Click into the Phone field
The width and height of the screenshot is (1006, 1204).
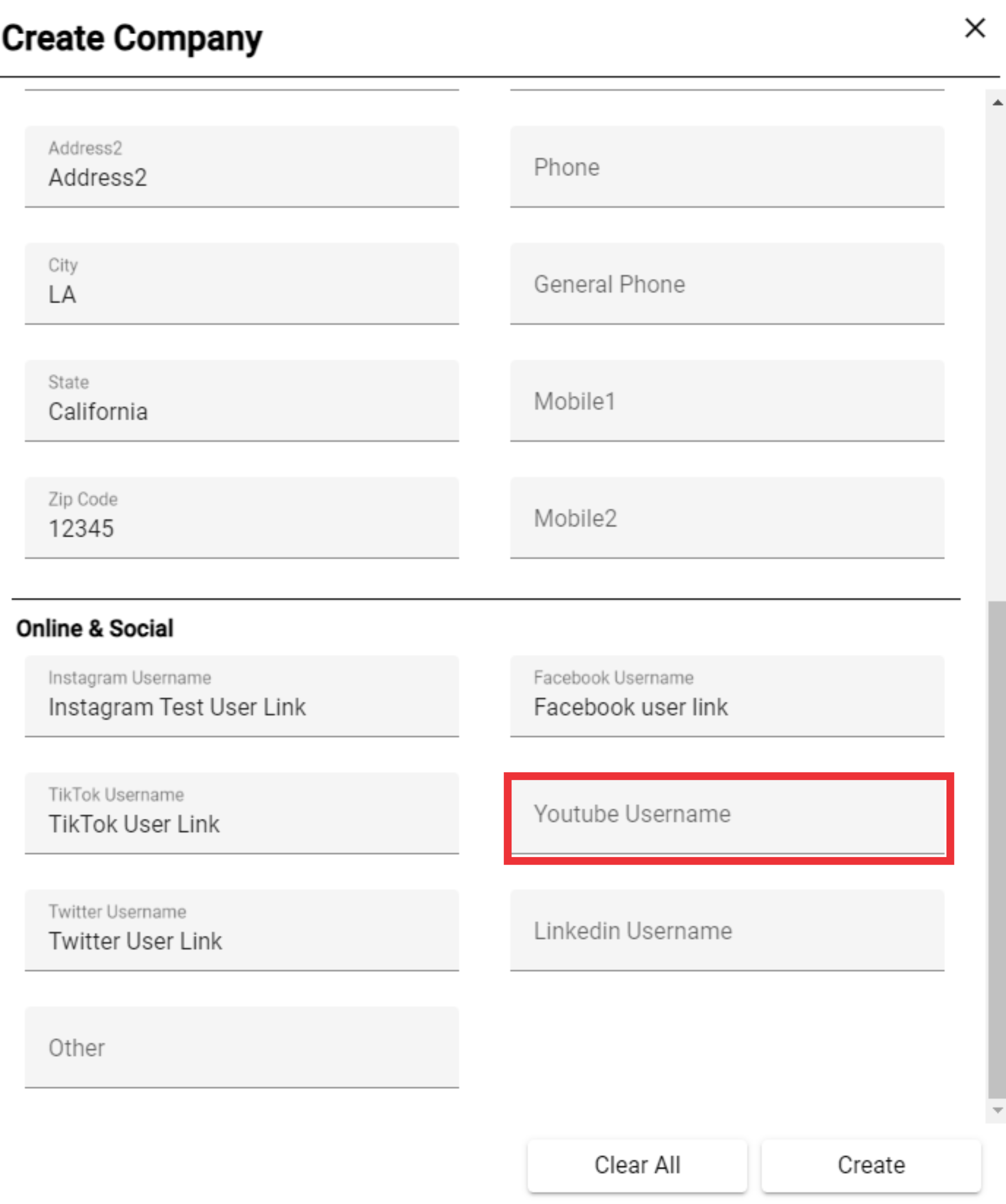(728, 167)
